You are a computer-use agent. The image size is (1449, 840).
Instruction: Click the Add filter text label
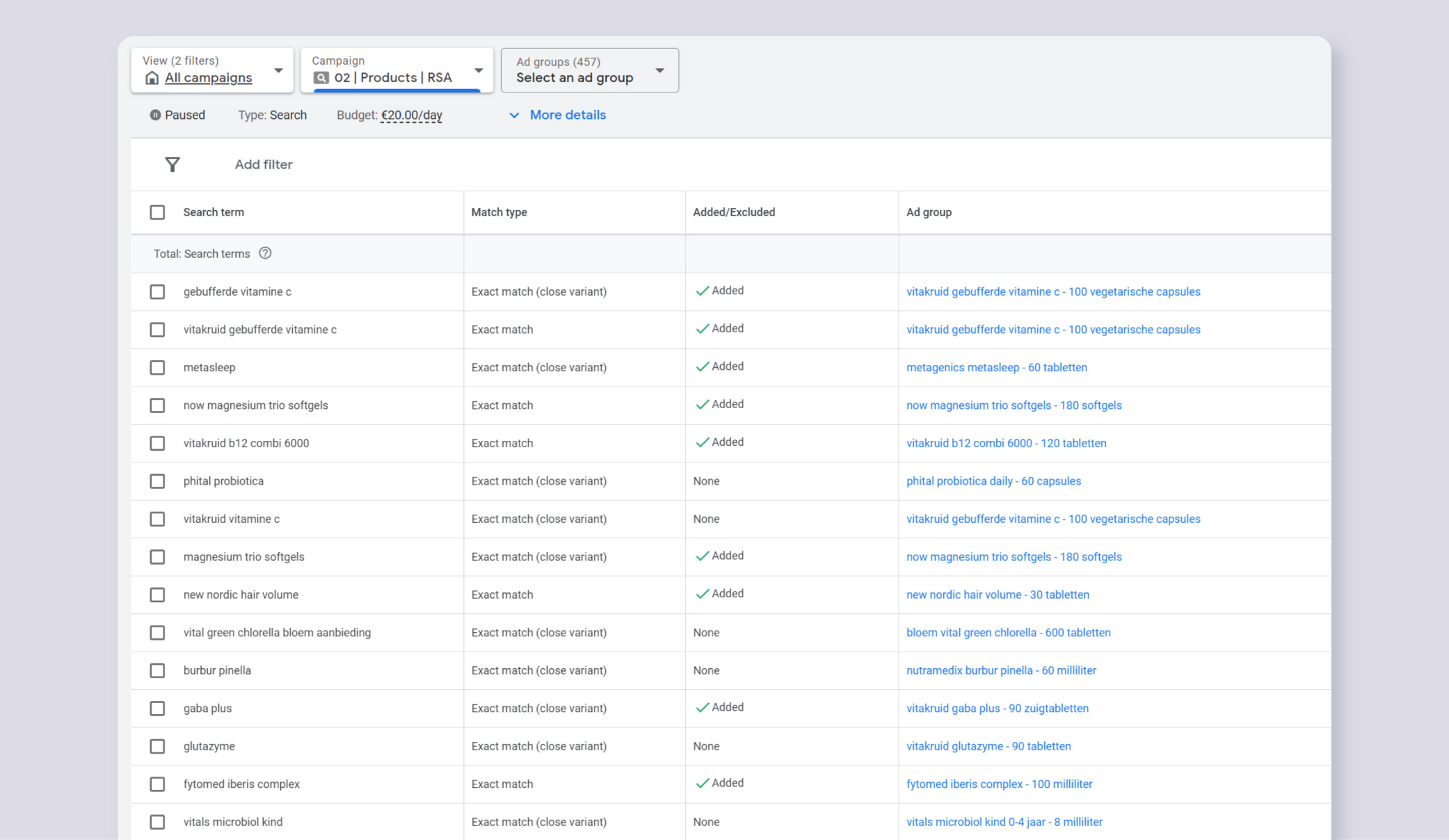[x=263, y=164]
